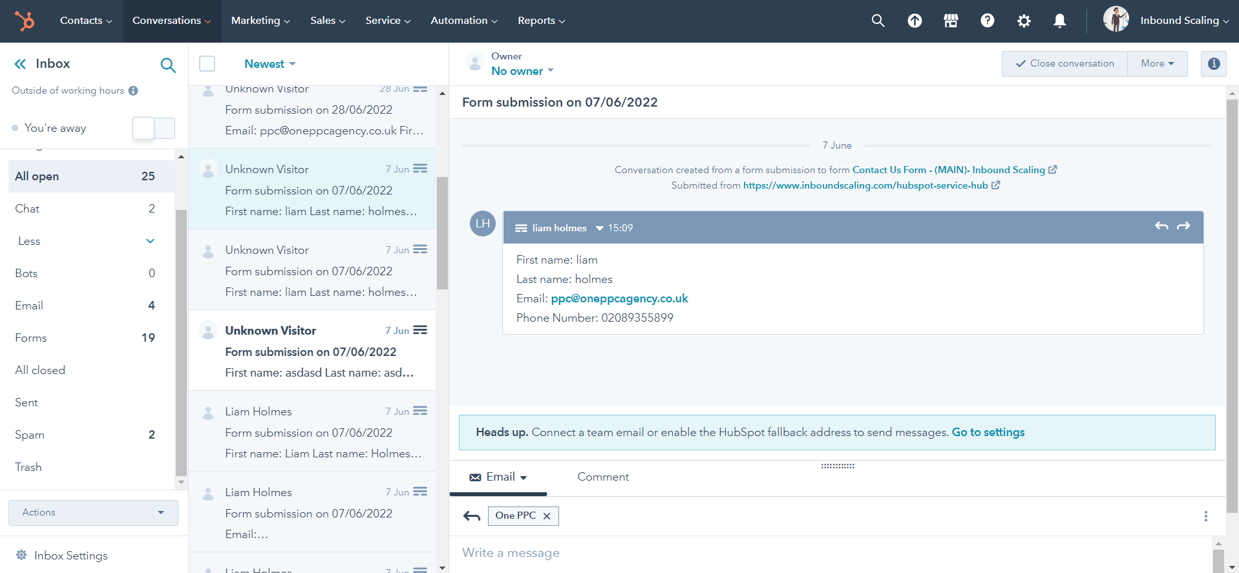Open Actions dropdown in sidebar
Viewport: 1239px width, 573px height.
[93, 512]
